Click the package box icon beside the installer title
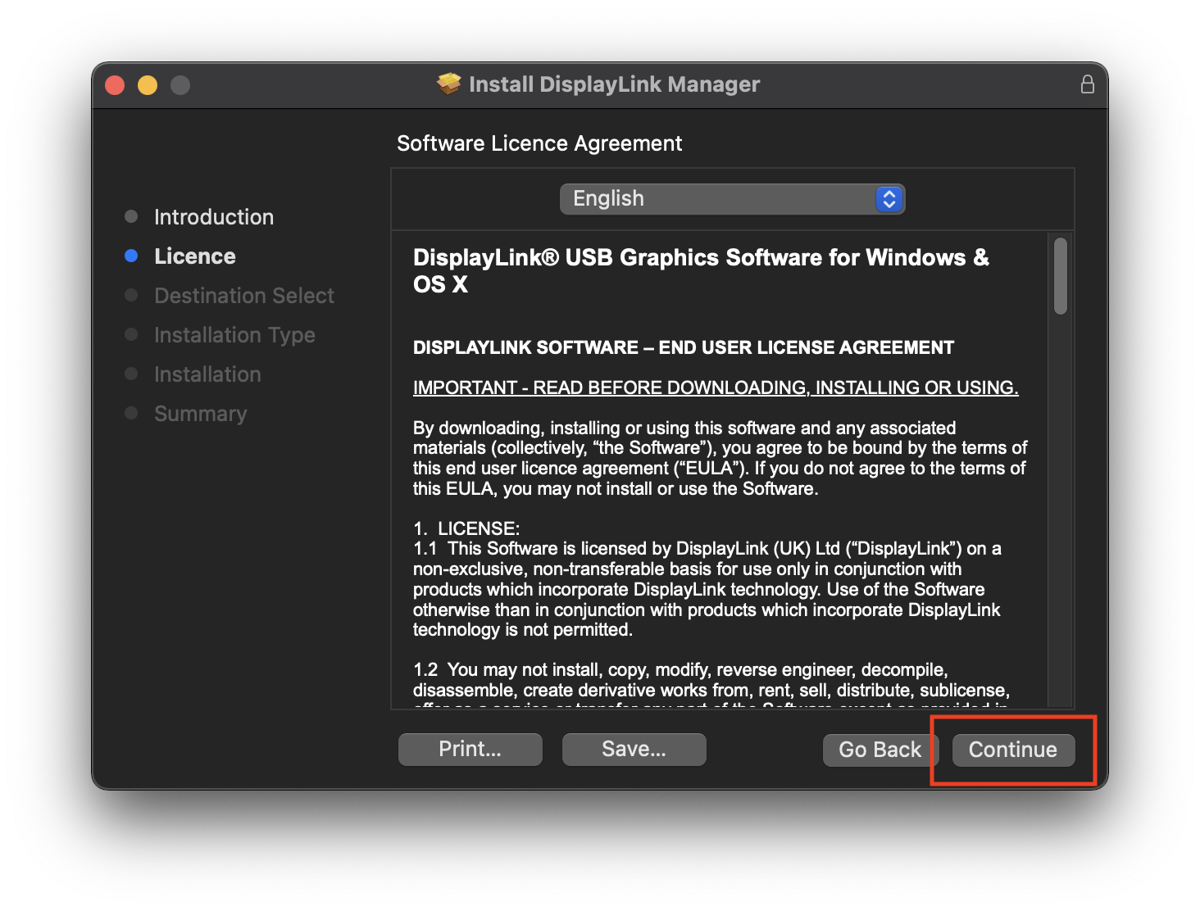This screenshot has height=911, width=1200. tap(450, 84)
